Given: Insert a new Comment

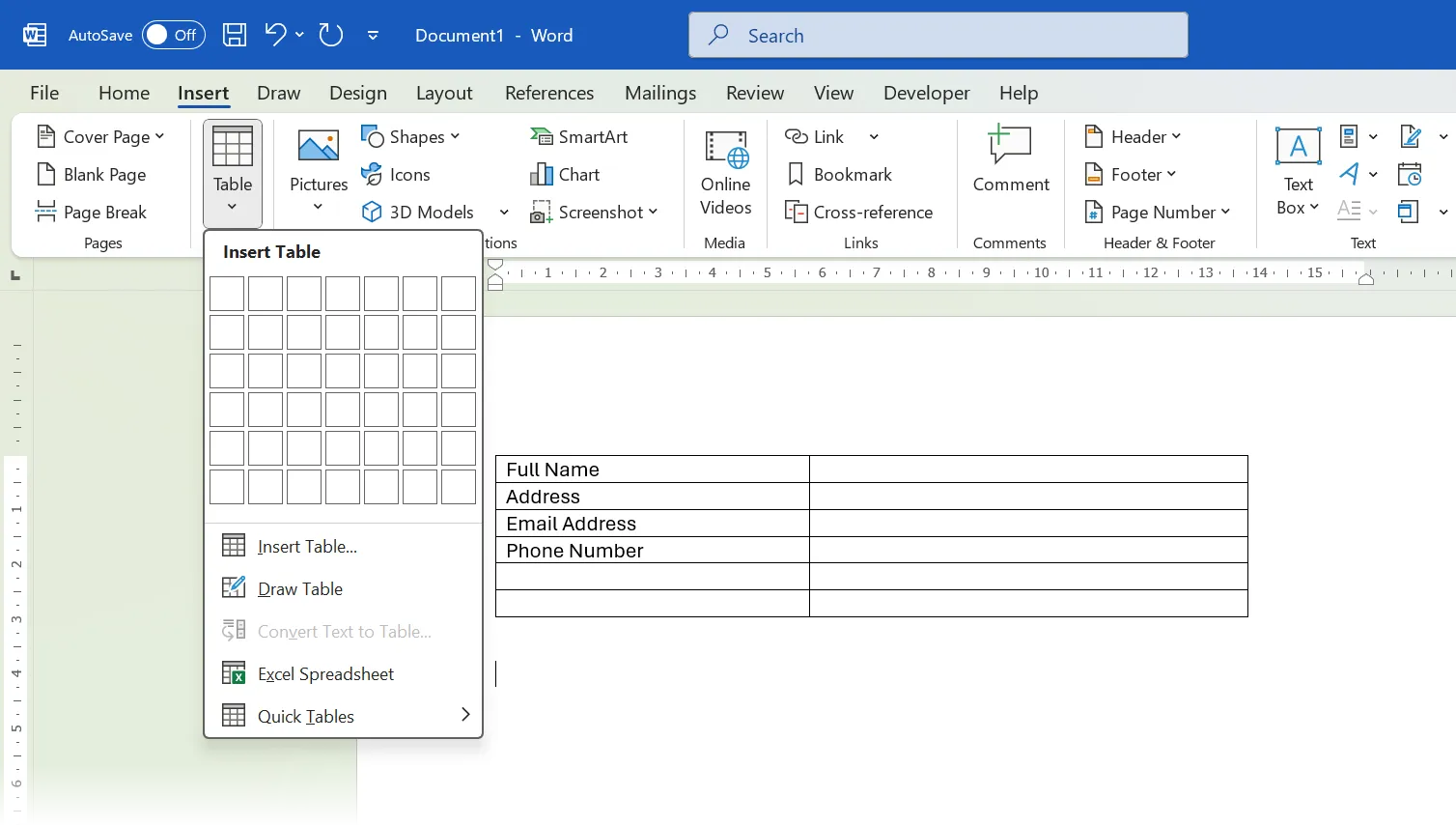Looking at the screenshot, I should coord(1010,160).
